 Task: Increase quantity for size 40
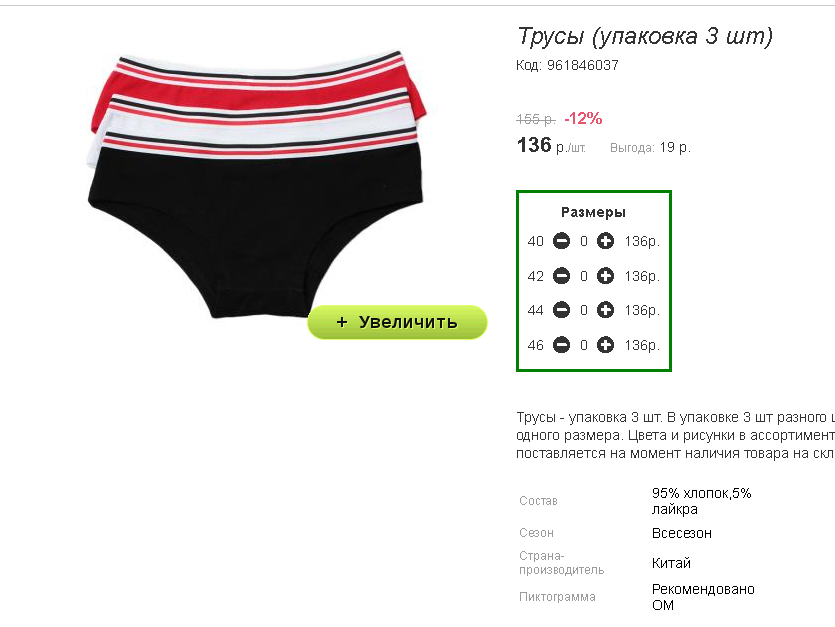point(605,241)
